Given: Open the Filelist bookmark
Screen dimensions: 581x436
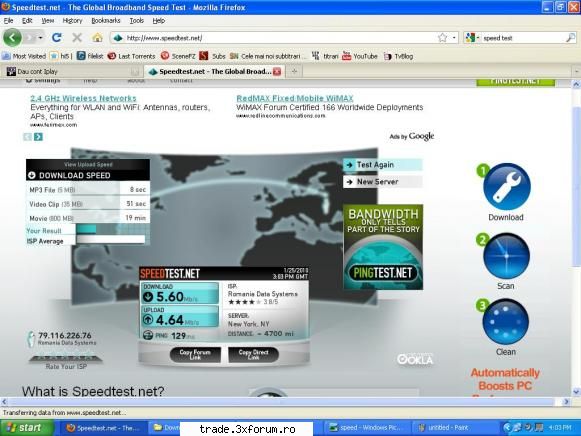Looking at the screenshot, I should pyautogui.click(x=90, y=56).
